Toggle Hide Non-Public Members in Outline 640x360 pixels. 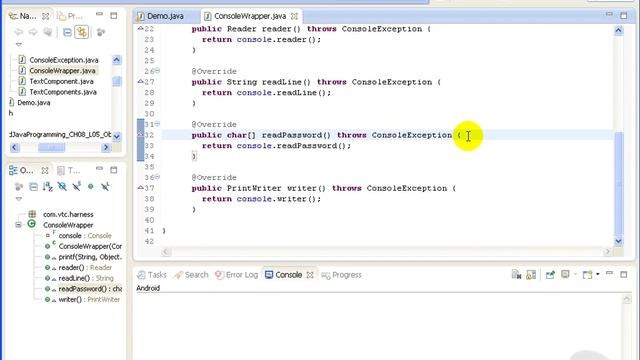pos(91,187)
